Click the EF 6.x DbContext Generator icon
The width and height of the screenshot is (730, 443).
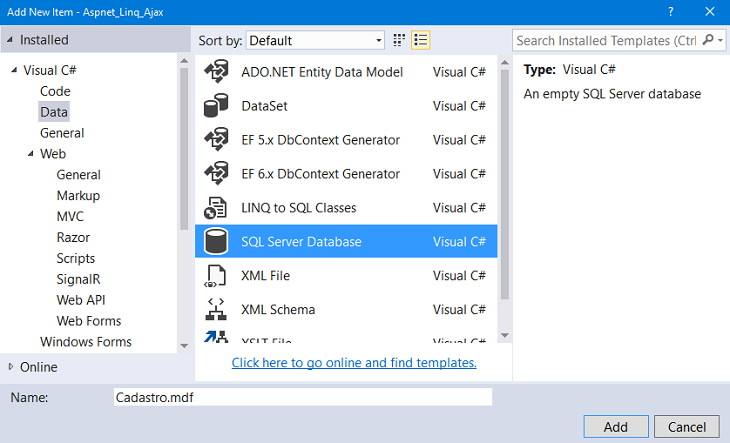pyautogui.click(x=216, y=174)
